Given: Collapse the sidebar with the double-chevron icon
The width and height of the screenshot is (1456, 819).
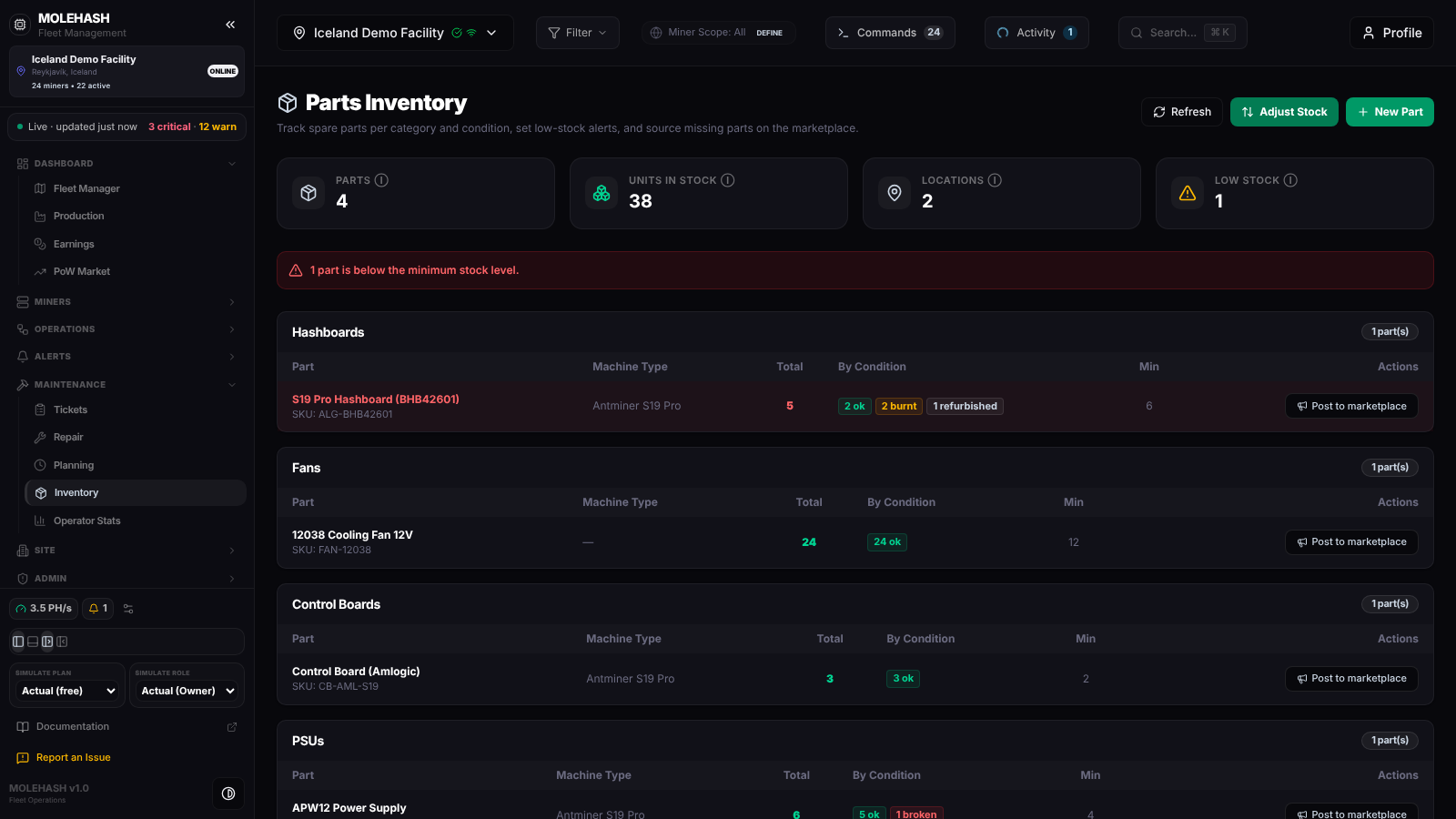Looking at the screenshot, I should coord(230,25).
